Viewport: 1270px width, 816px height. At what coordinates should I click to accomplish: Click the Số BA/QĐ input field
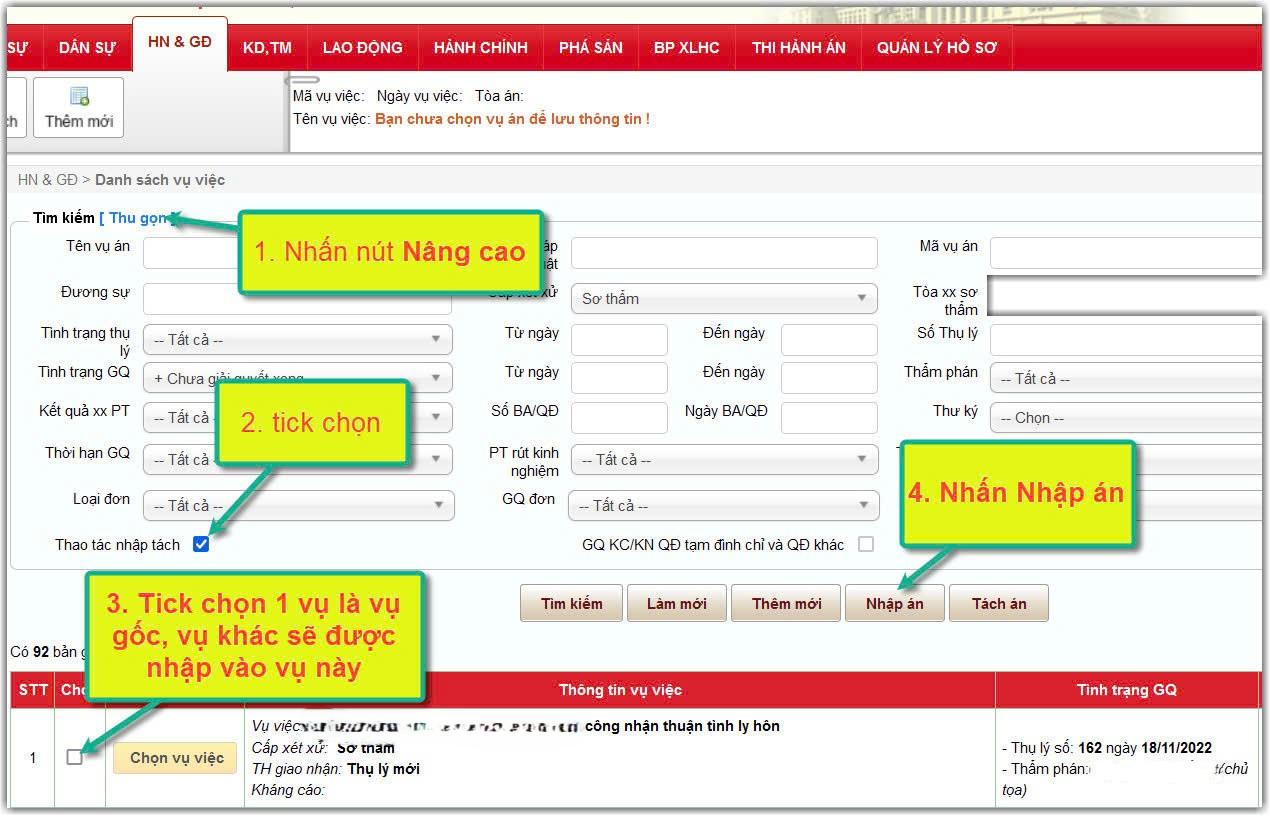(619, 418)
